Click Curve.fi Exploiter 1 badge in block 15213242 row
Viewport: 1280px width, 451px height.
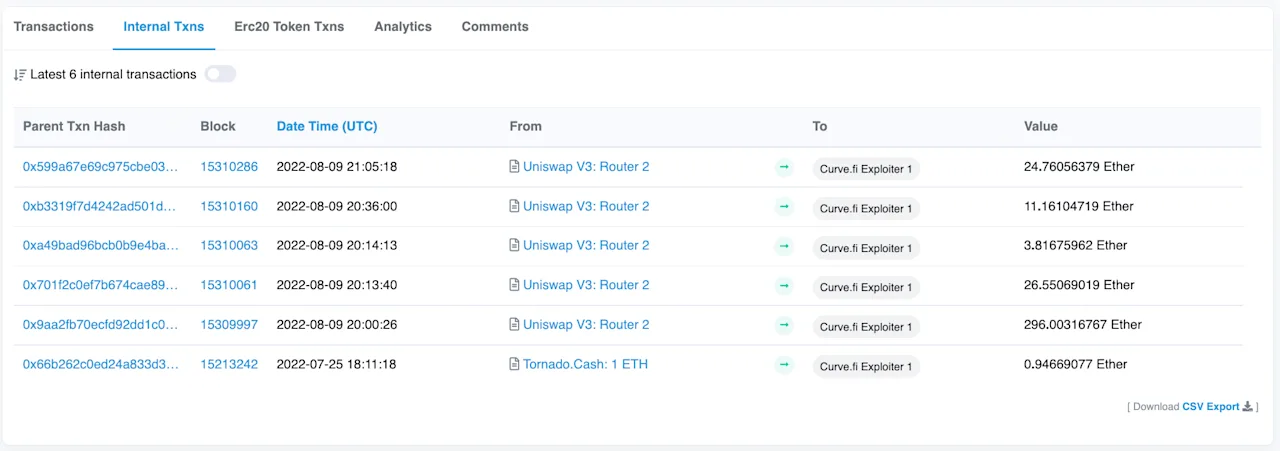(866, 366)
